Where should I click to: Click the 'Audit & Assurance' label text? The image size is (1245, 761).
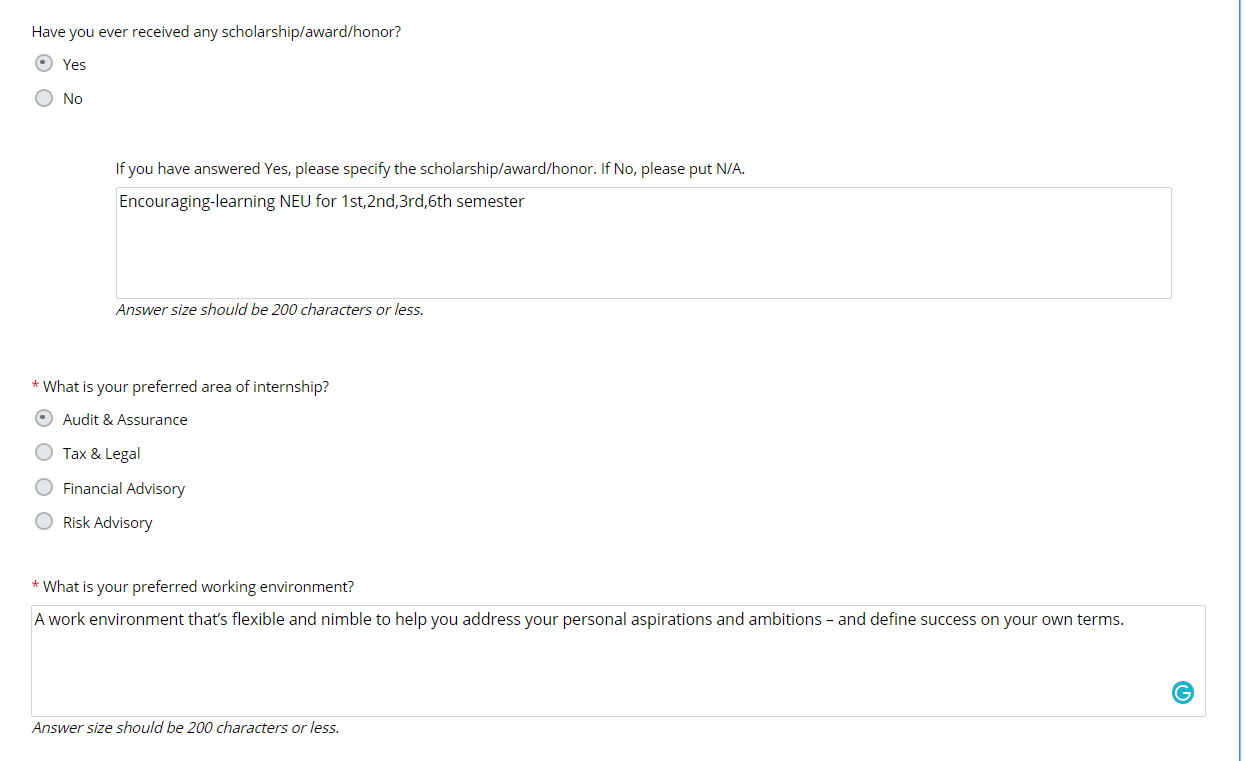[x=125, y=420]
